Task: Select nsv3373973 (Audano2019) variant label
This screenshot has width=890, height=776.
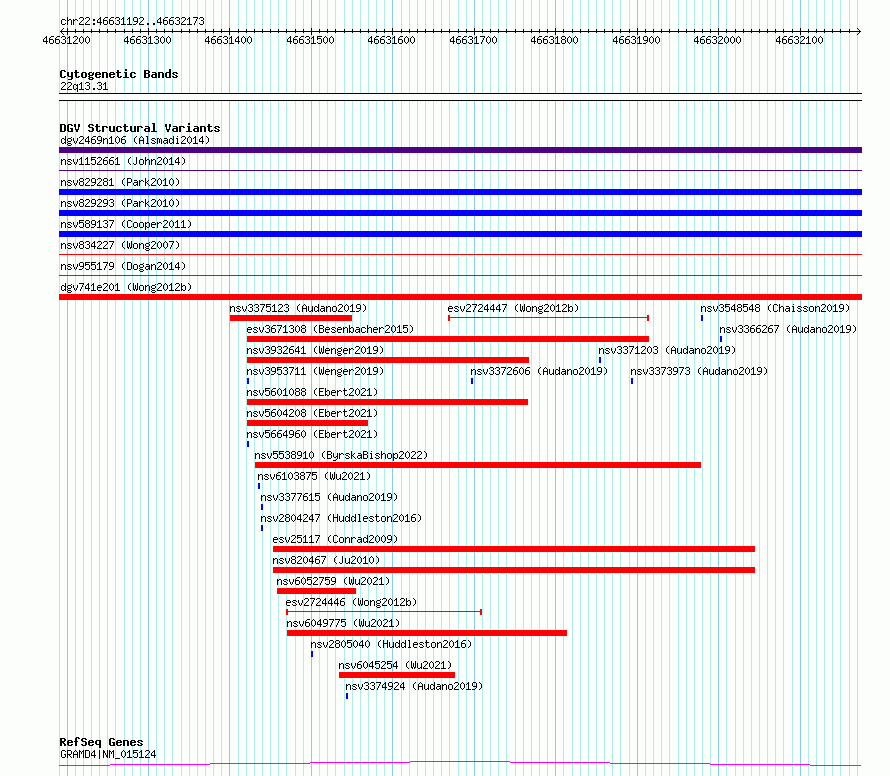Action: pos(699,371)
